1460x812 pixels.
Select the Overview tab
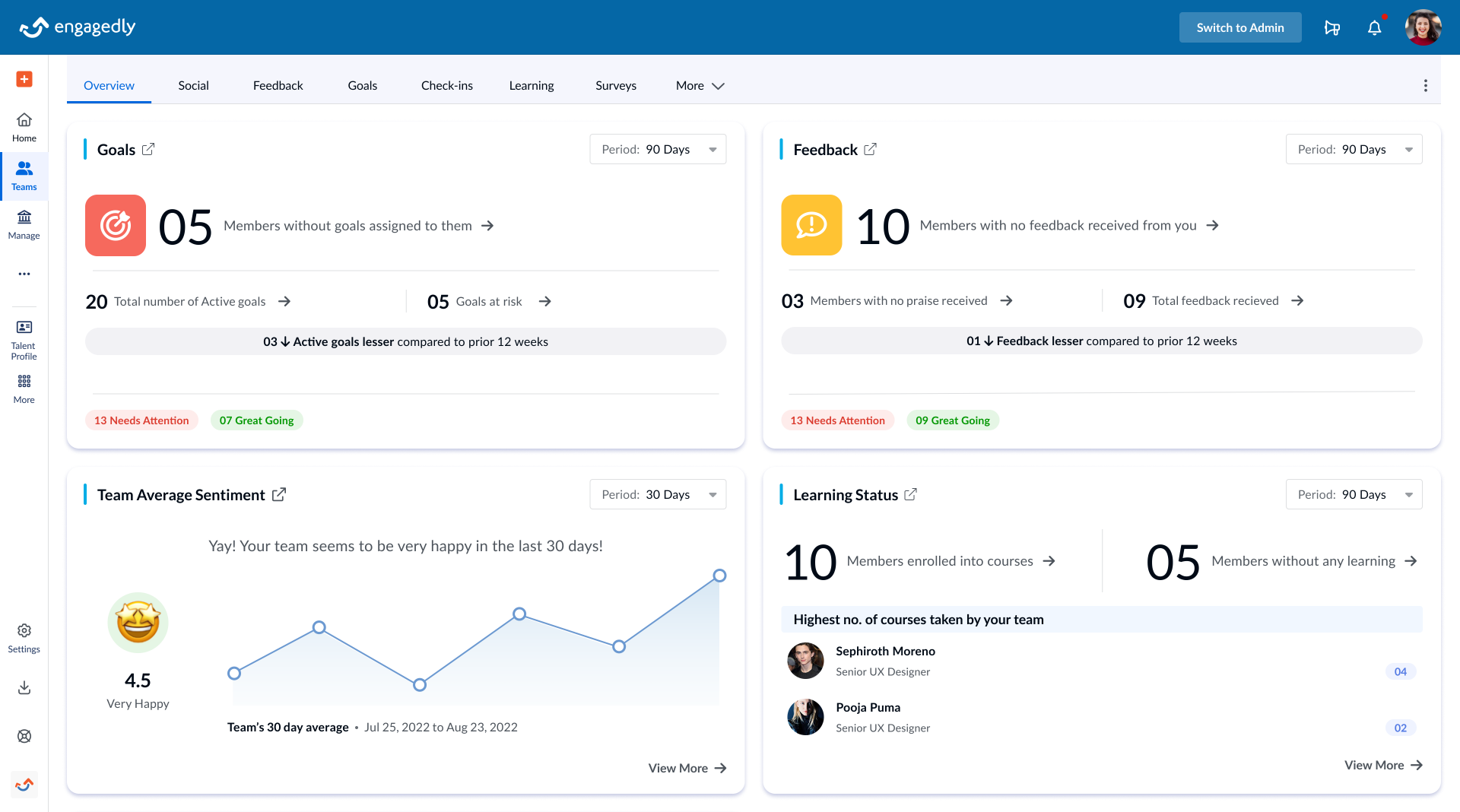click(x=109, y=86)
